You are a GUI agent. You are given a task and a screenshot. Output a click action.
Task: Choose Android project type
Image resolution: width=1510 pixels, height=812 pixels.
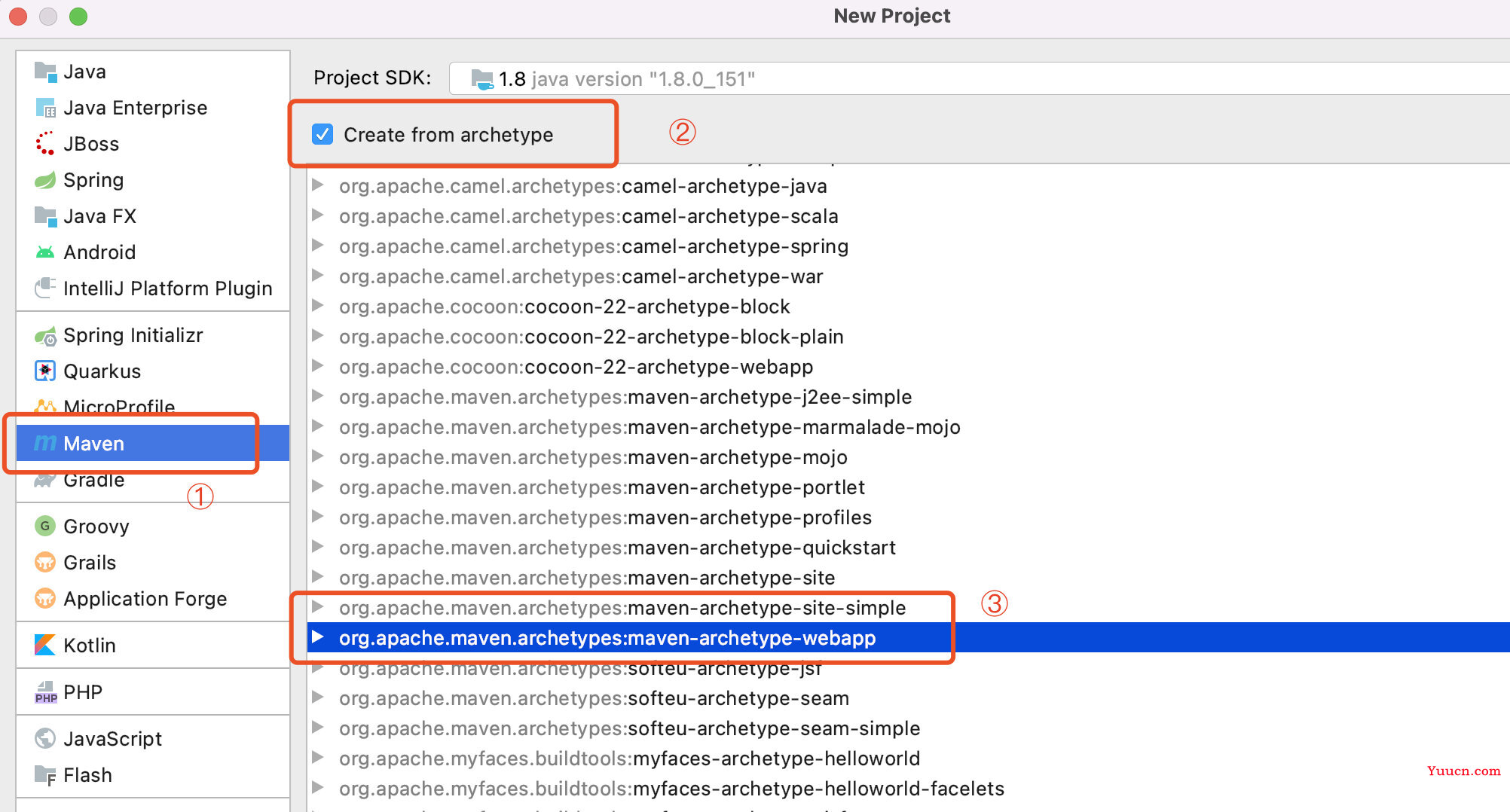click(153, 252)
